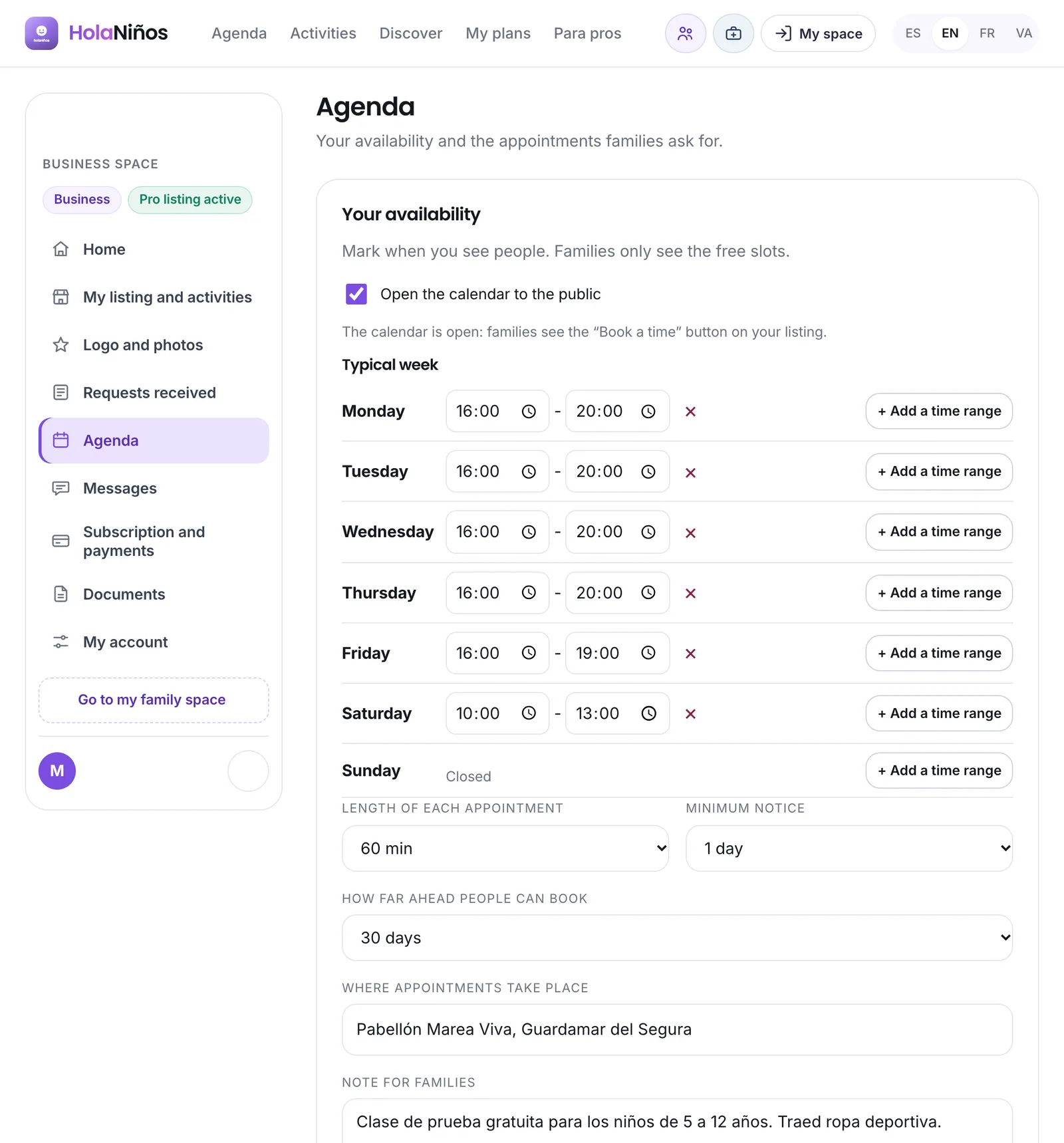Open Para pros in the top navigation
Image resolution: width=1064 pixels, height=1143 pixels.
click(x=587, y=33)
